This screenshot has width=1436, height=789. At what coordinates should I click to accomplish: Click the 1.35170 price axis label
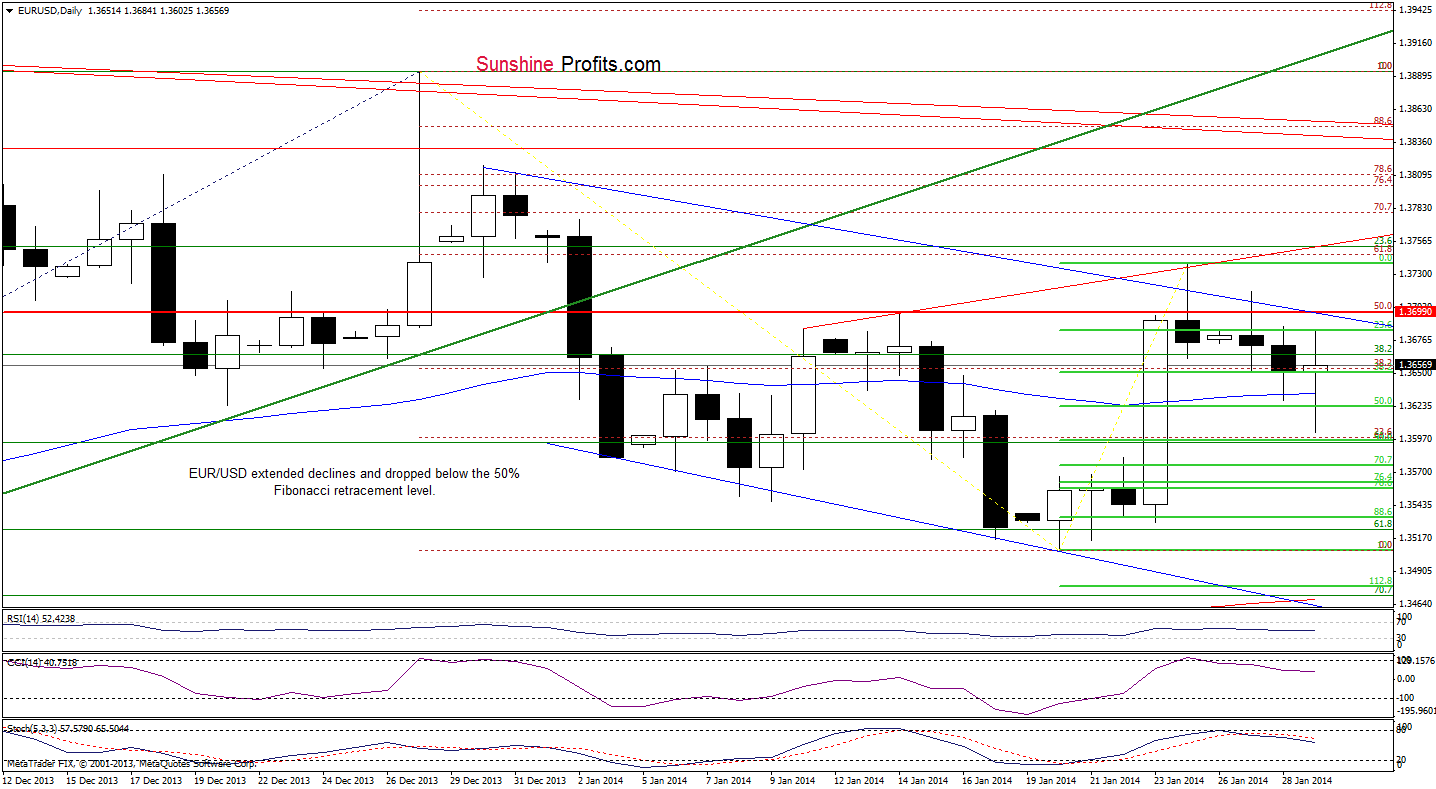point(1416,538)
